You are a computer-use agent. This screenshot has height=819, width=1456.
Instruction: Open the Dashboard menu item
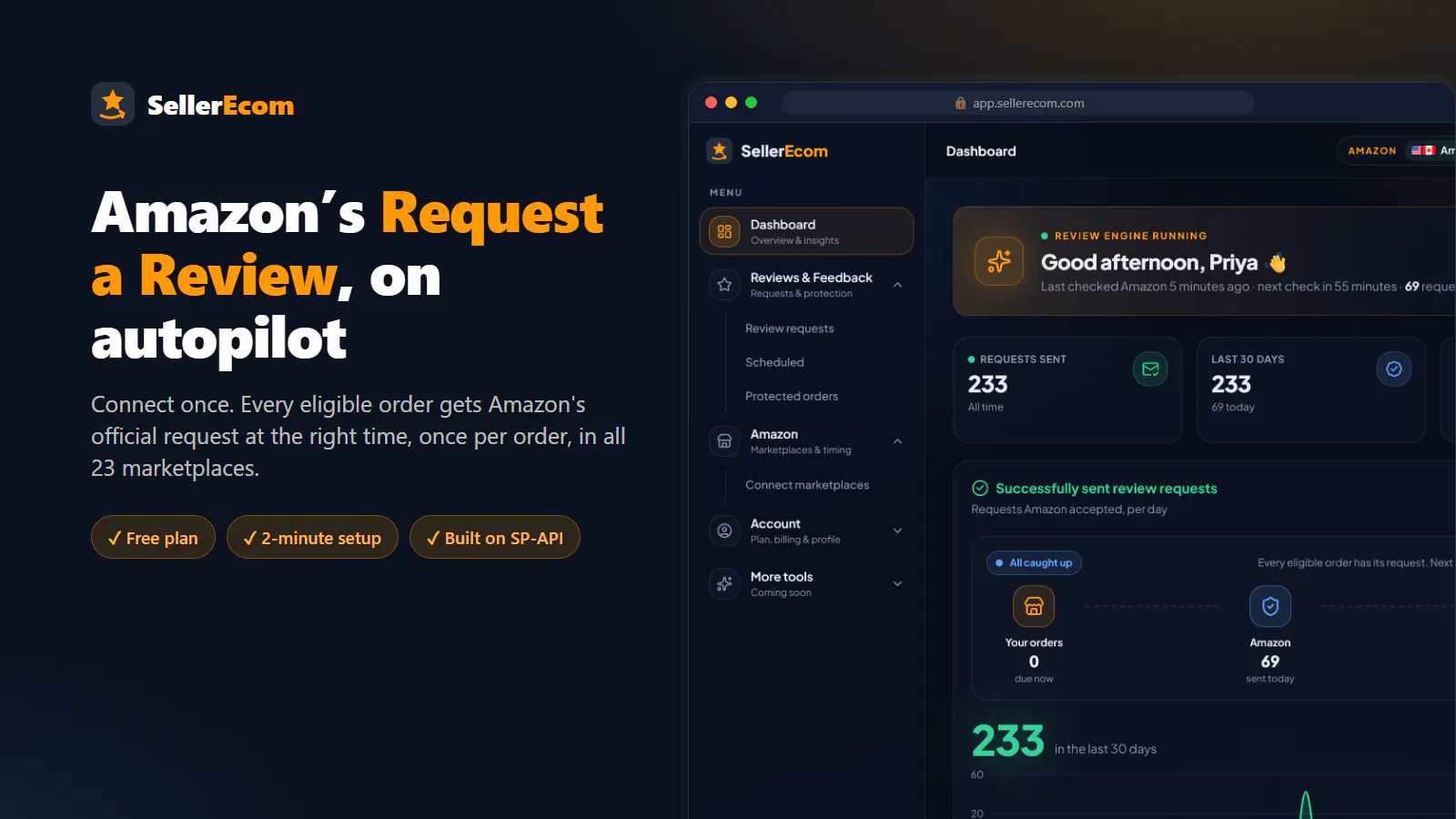click(x=806, y=231)
